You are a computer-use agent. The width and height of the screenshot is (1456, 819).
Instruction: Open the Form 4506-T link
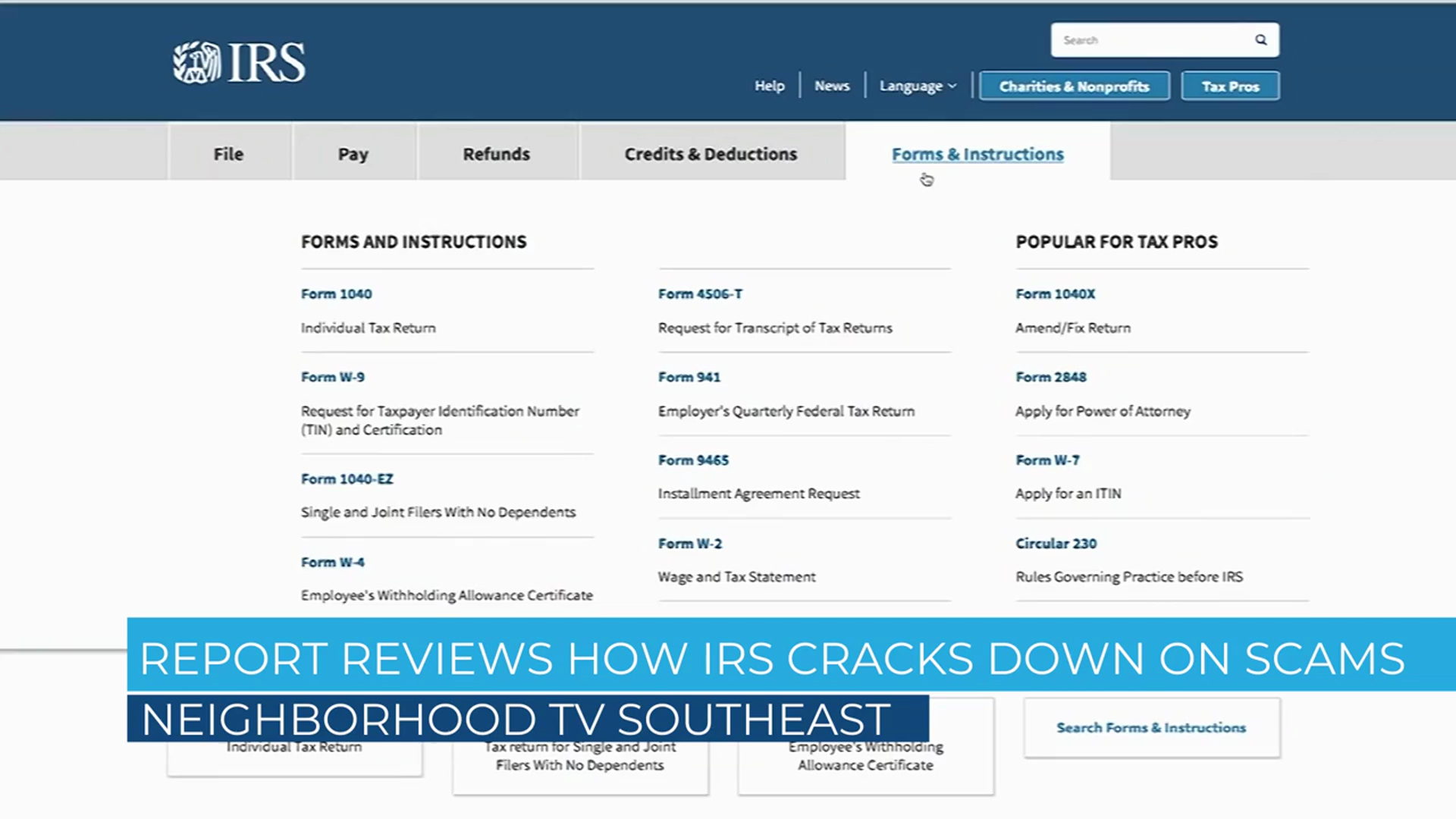point(700,294)
